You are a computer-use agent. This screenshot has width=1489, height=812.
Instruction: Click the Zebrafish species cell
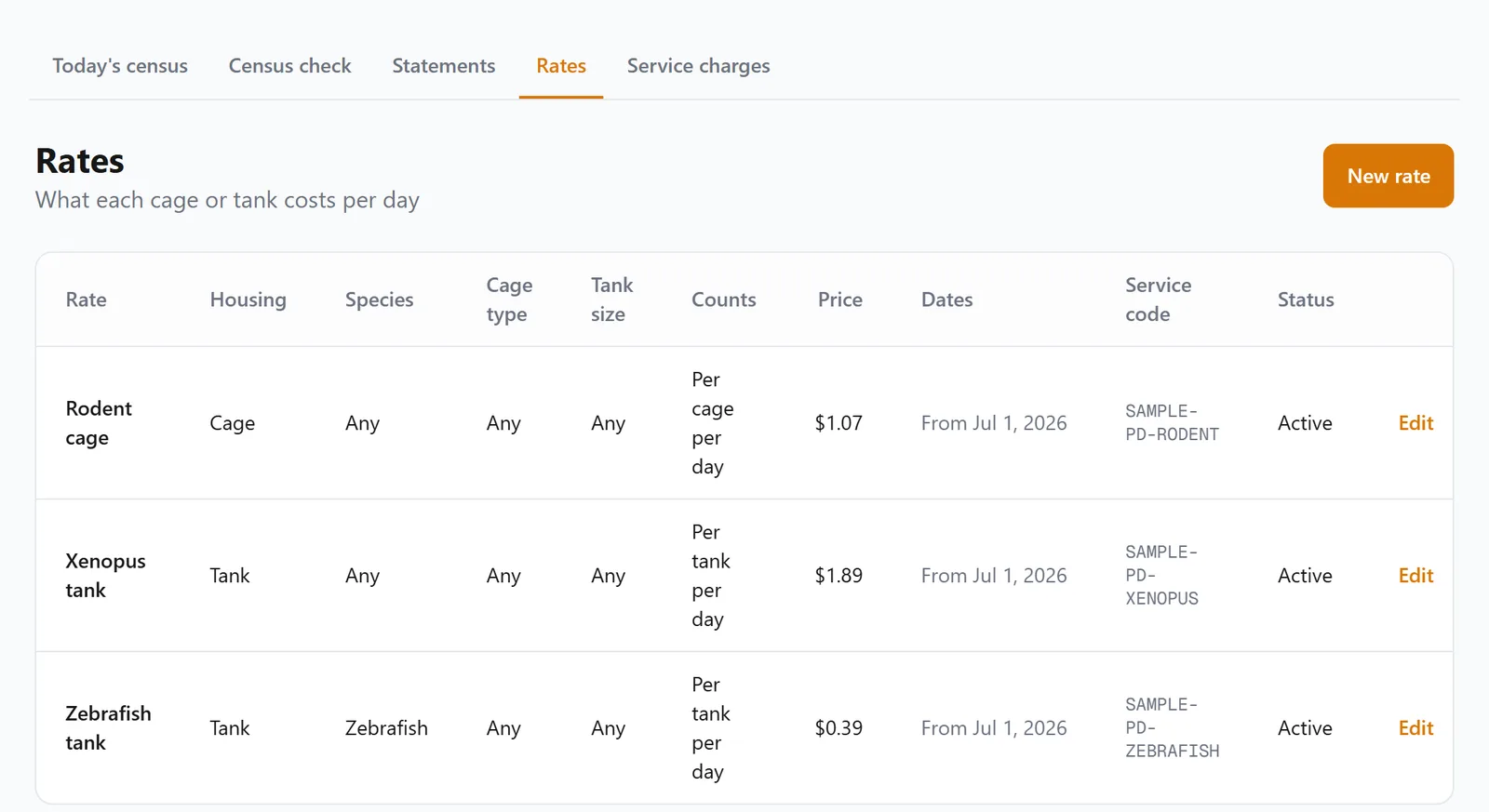(386, 728)
